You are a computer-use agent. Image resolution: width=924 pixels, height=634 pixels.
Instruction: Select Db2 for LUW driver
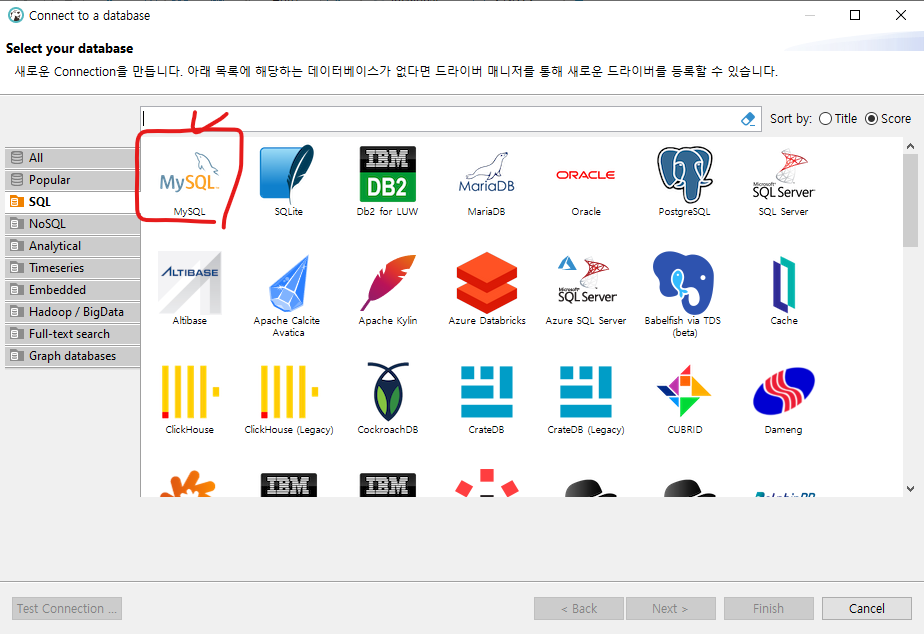coord(387,174)
